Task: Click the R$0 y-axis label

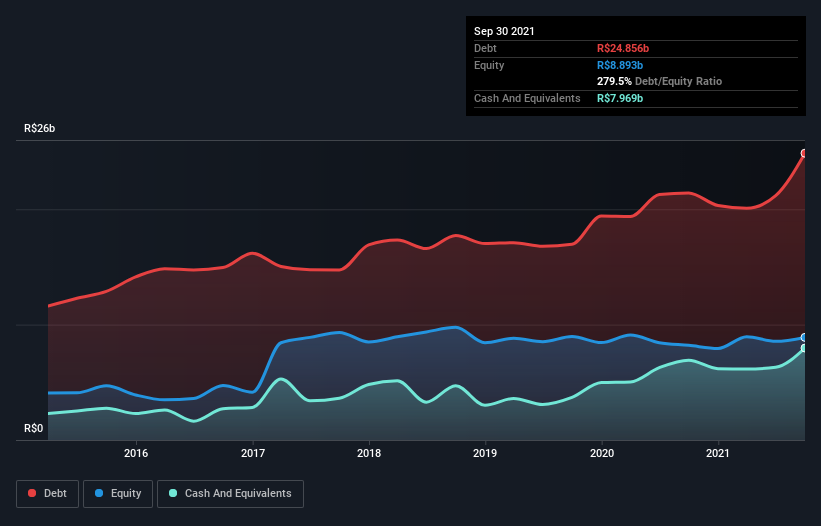Action: (x=34, y=429)
